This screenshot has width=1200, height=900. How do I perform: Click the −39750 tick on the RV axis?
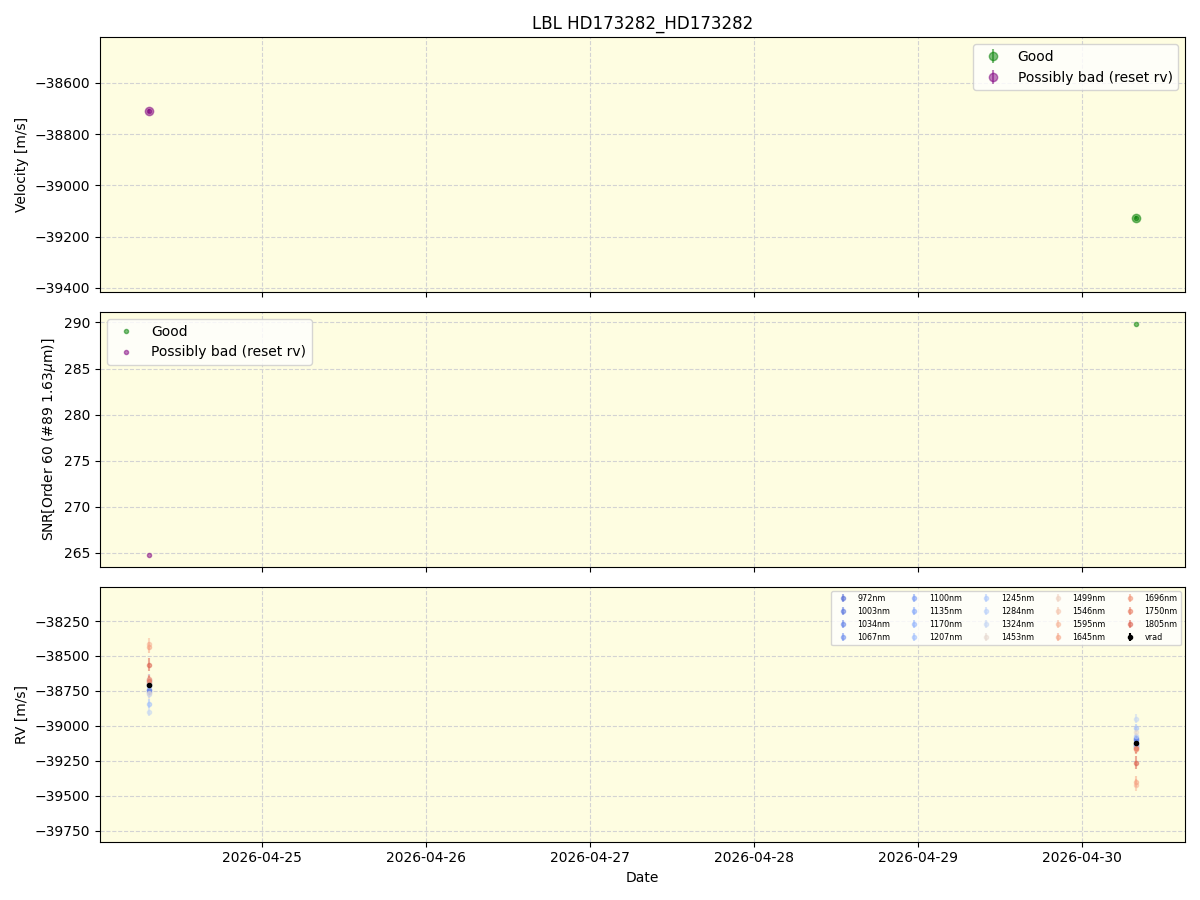(65, 831)
